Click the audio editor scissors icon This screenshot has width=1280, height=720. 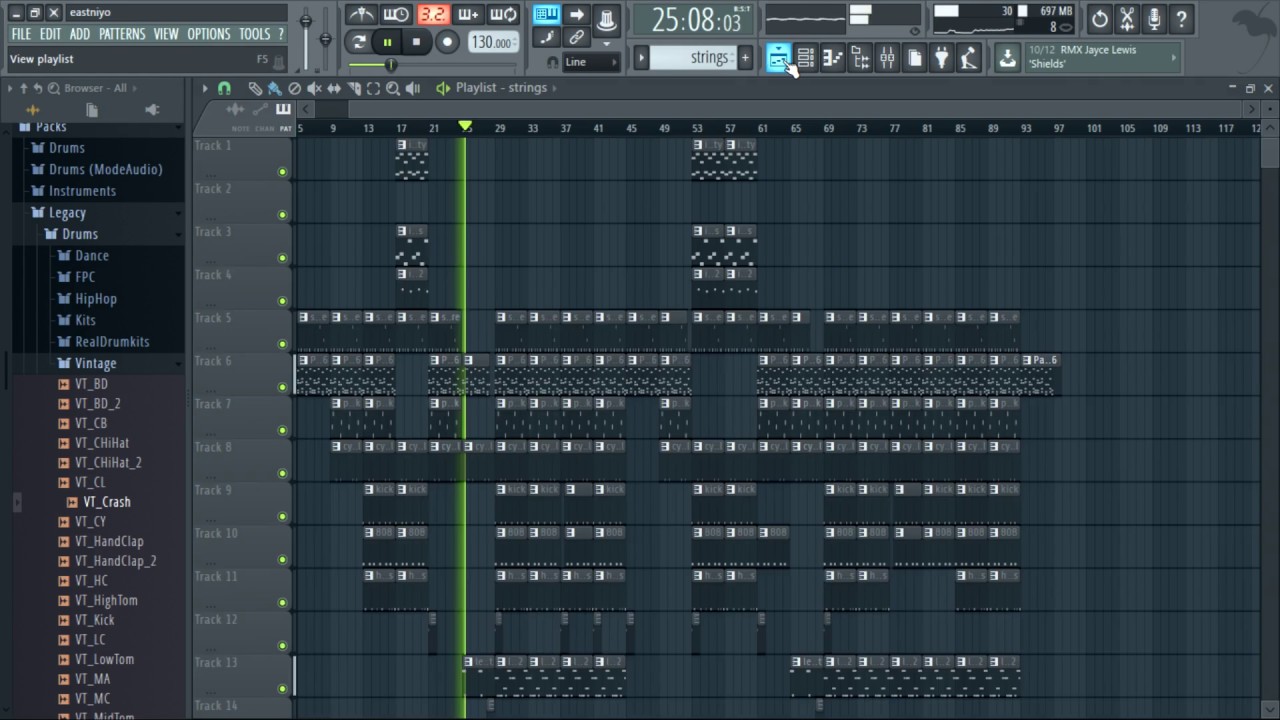(1127, 18)
